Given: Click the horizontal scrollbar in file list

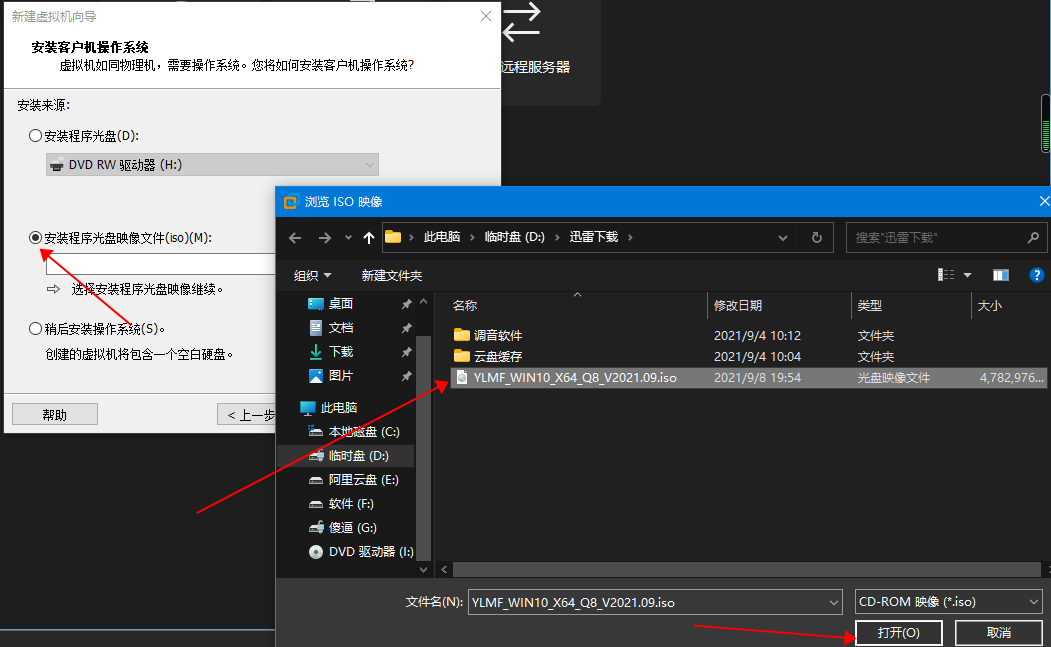Looking at the screenshot, I should [746, 569].
